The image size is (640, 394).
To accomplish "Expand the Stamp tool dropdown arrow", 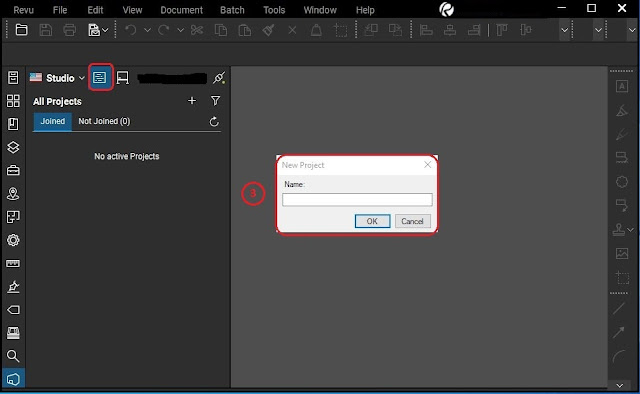I will tap(631, 230).
